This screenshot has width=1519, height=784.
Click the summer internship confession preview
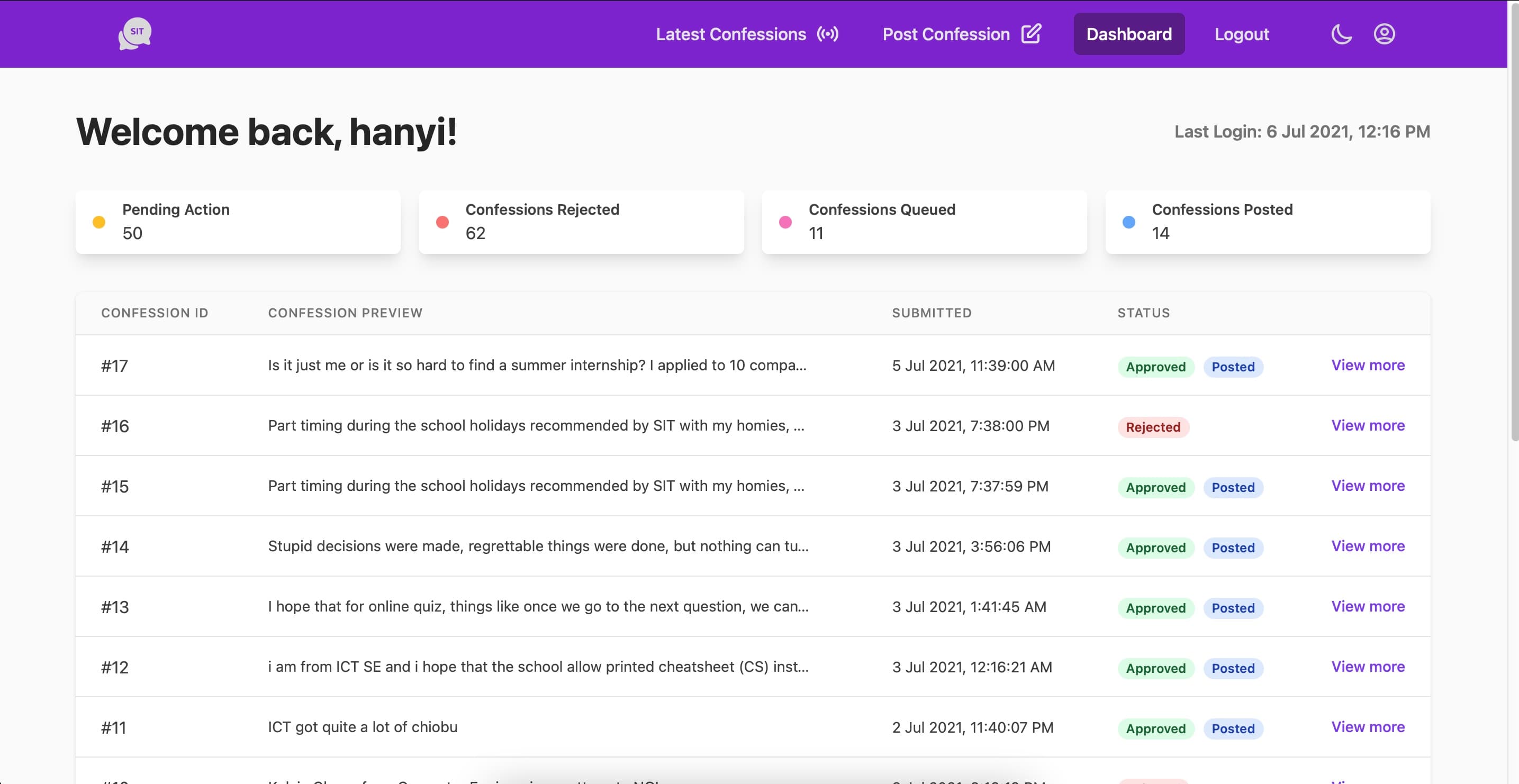tap(537, 366)
